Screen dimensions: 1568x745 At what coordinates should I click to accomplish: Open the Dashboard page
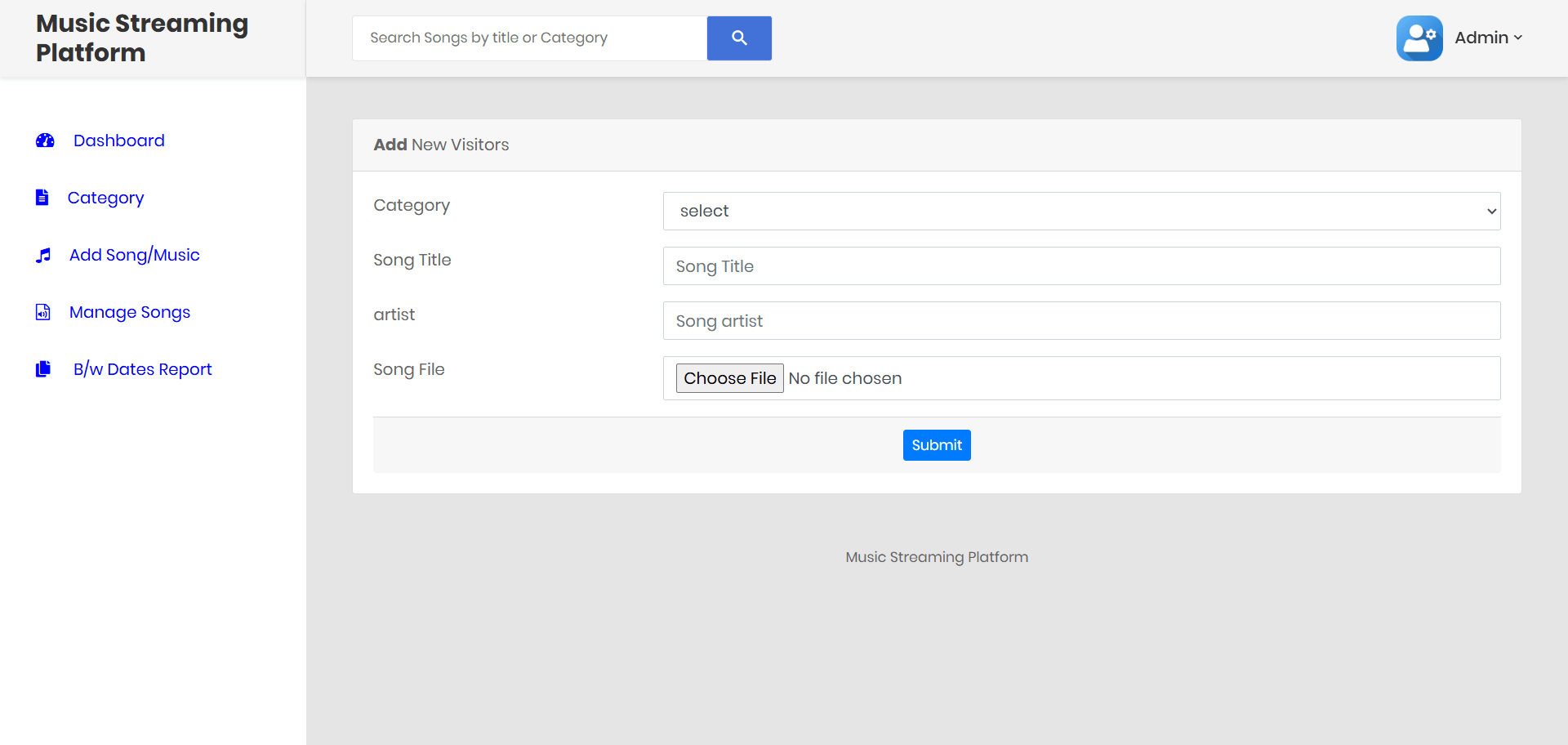pos(118,141)
